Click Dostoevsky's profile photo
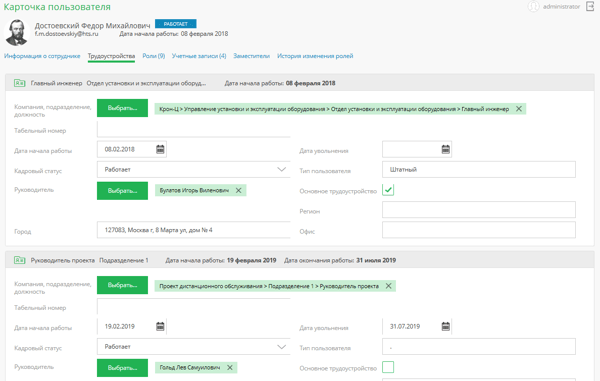 coord(16,32)
